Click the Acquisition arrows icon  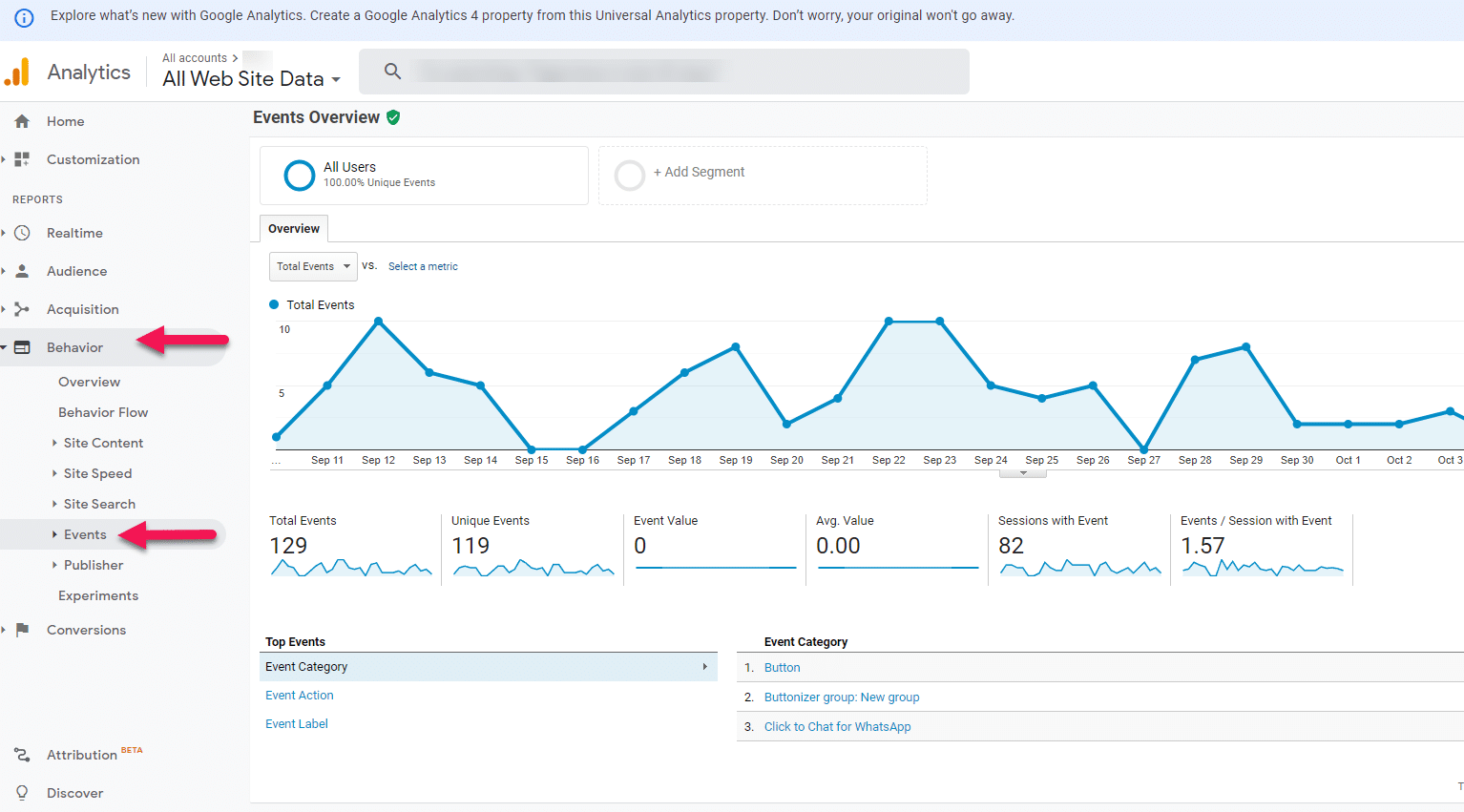(22, 309)
